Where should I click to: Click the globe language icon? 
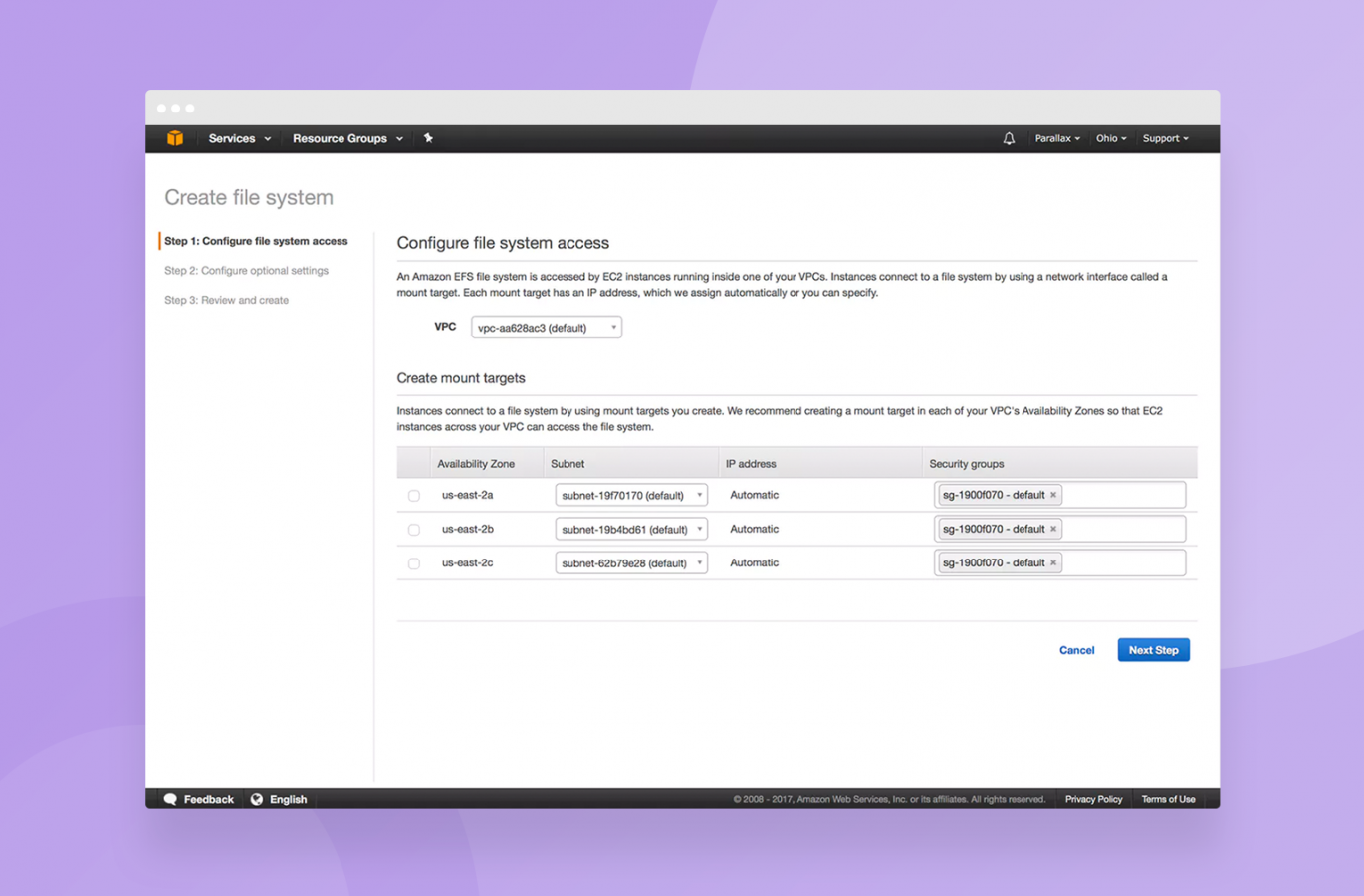[257, 799]
